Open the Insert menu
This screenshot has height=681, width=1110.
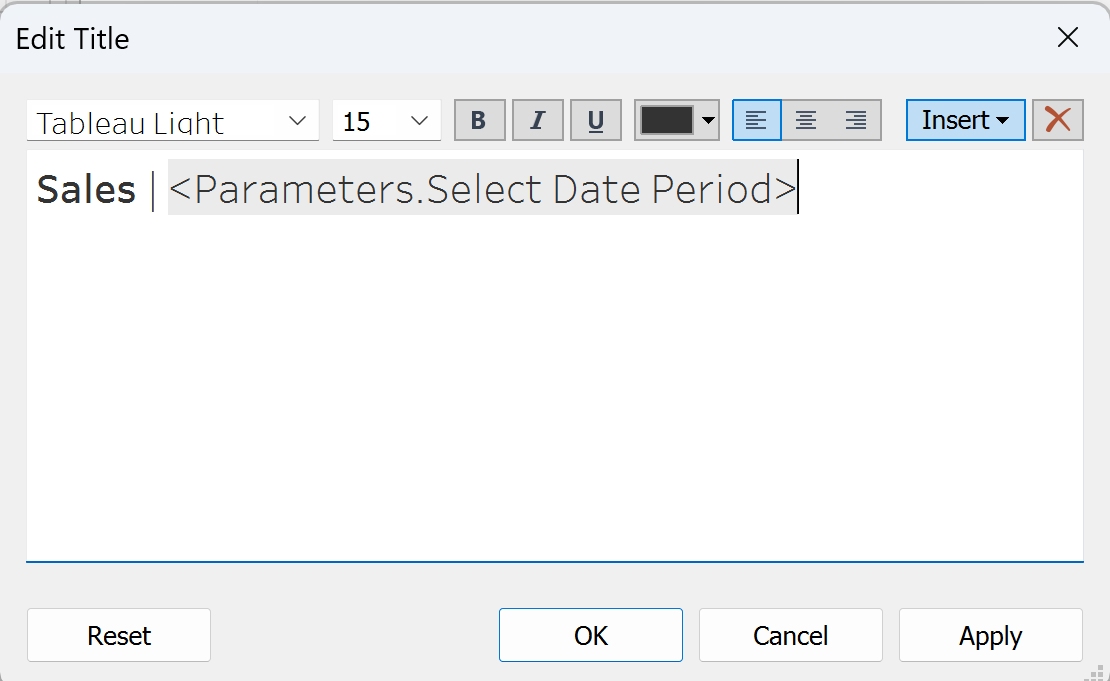(x=965, y=120)
